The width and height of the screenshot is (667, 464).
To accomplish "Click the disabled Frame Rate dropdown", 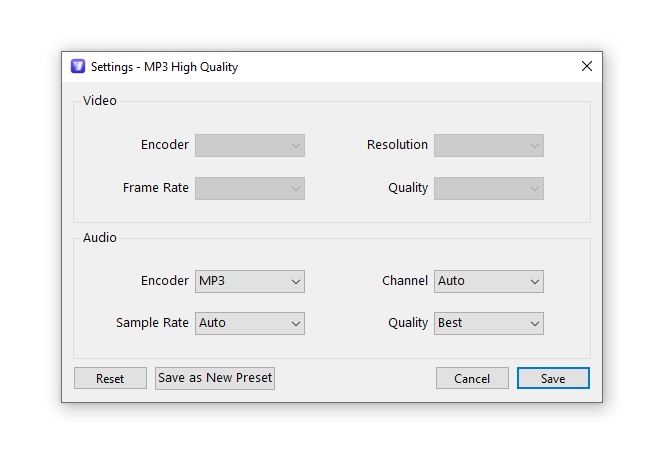I will click(250, 188).
